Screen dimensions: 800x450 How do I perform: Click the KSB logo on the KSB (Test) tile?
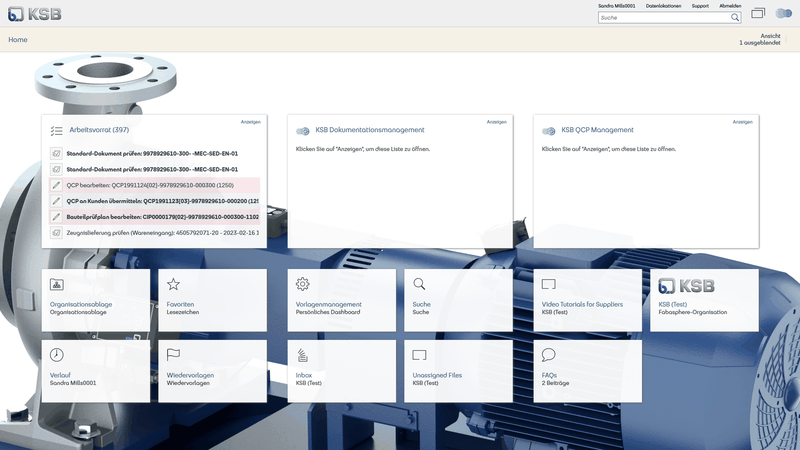pos(686,286)
